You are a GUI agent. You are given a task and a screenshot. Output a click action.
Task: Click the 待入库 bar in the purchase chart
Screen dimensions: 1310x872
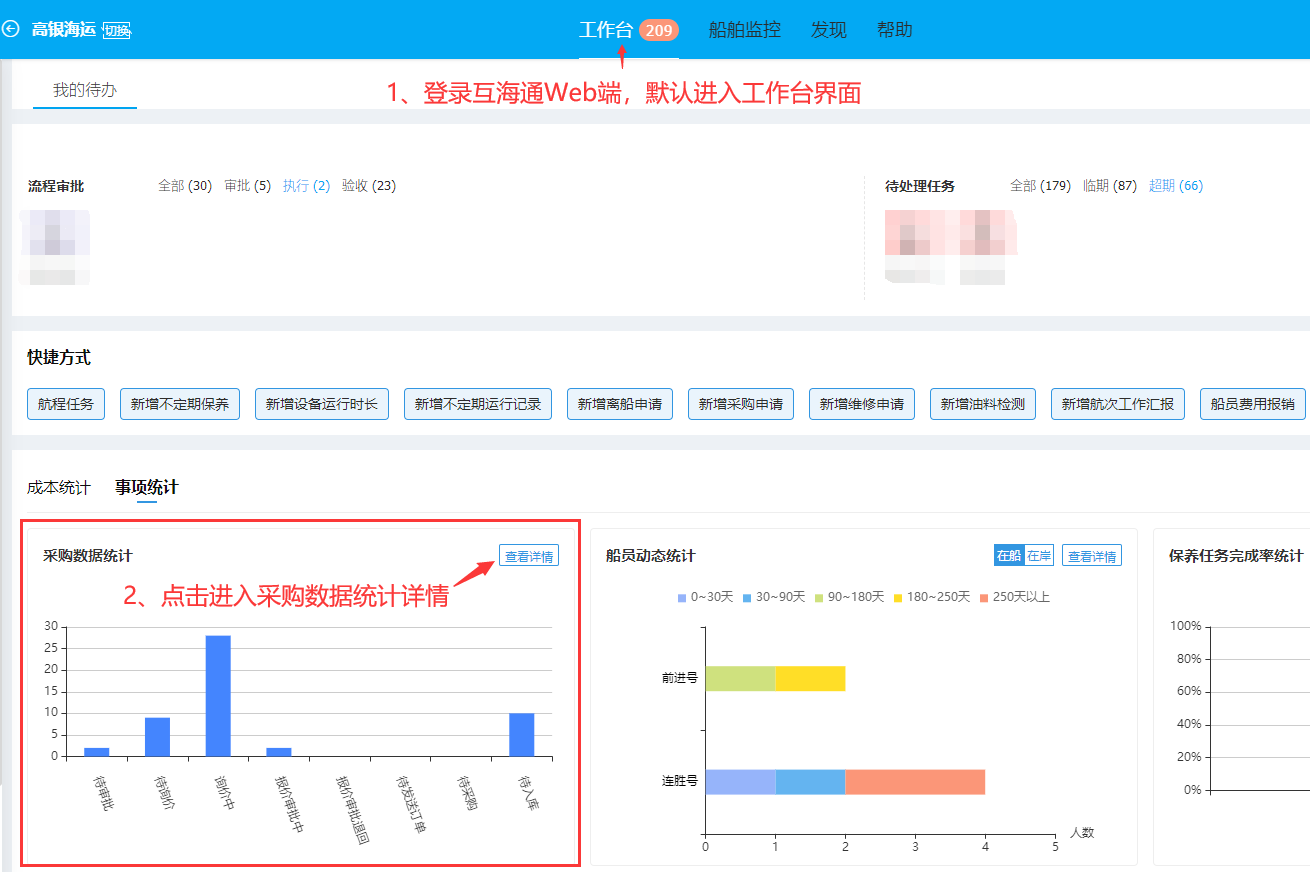coord(522,735)
